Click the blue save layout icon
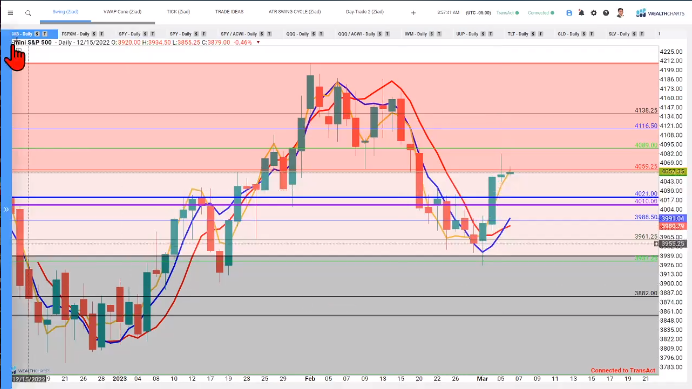This screenshot has width=692, height=389. 569,13
